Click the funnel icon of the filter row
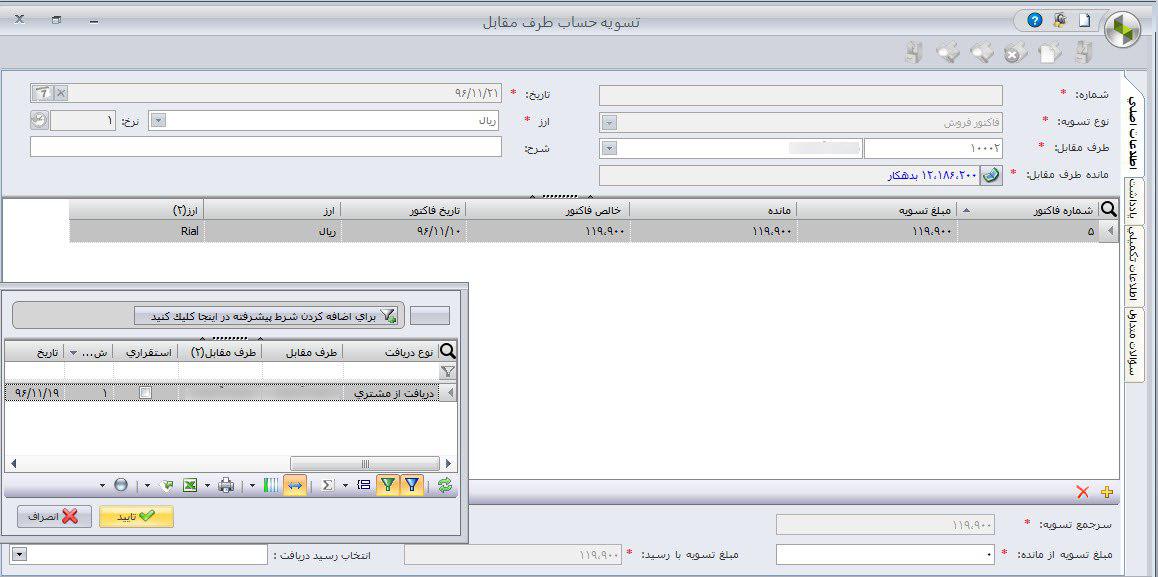The height and width of the screenshot is (577, 1158). click(x=448, y=371)
